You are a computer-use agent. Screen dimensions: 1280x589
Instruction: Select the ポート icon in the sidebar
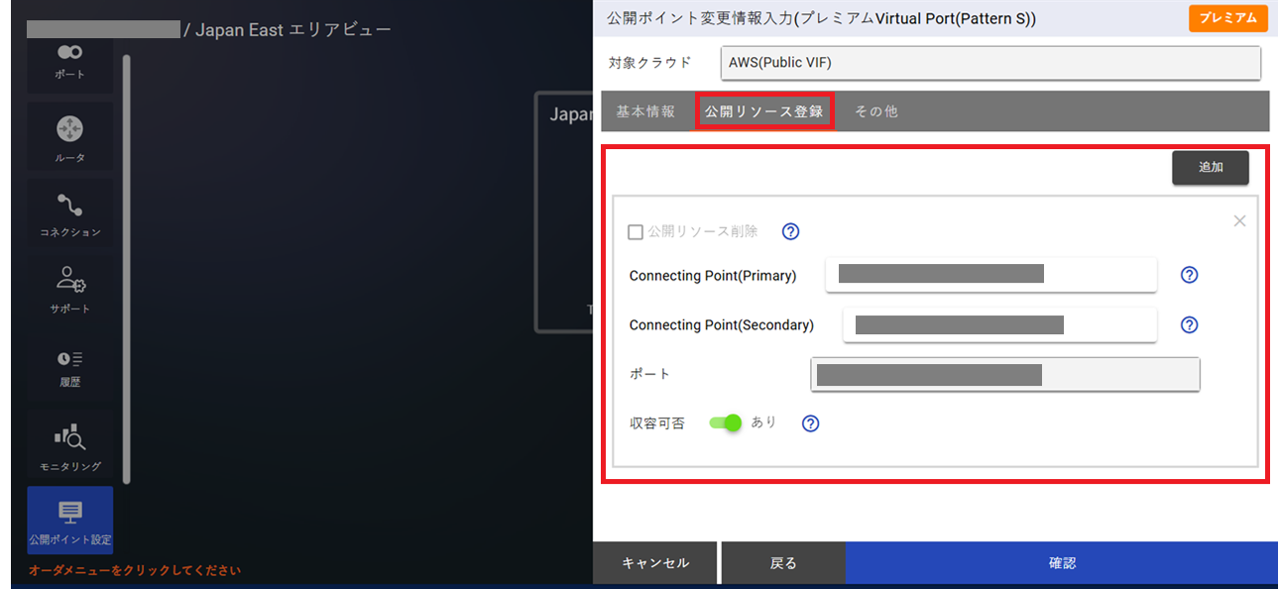(68, 60)
